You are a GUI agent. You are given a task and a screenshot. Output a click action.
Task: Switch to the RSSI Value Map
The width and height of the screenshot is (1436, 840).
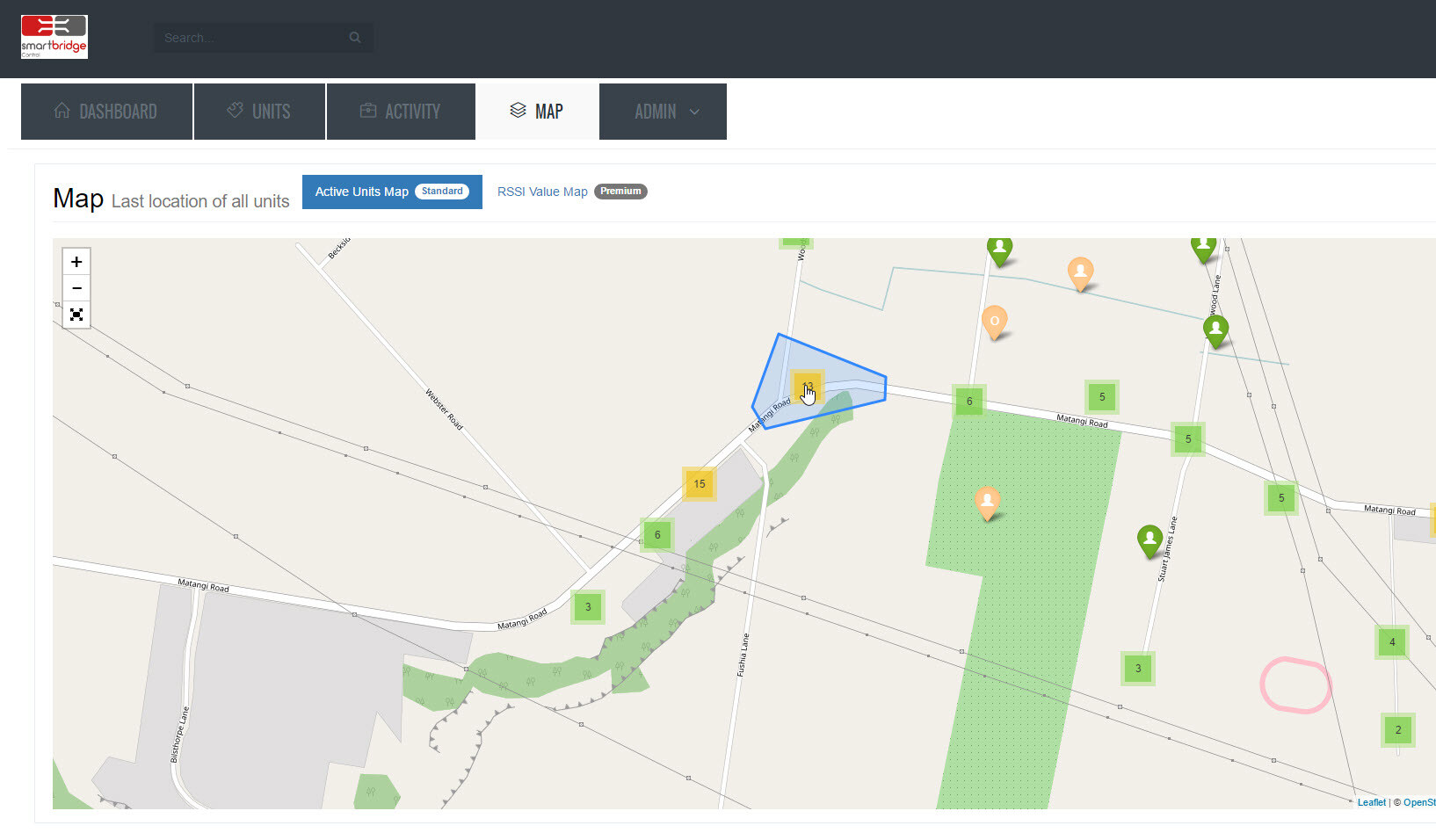coord(542,192)
